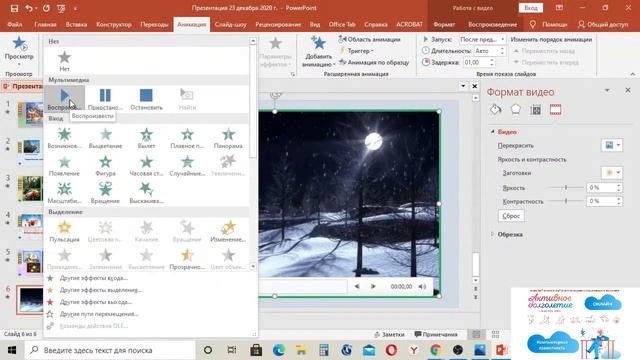The image size is (640, 360).
Task: Apply the Прозрачность emphasis effect
Action: (187, 259)
